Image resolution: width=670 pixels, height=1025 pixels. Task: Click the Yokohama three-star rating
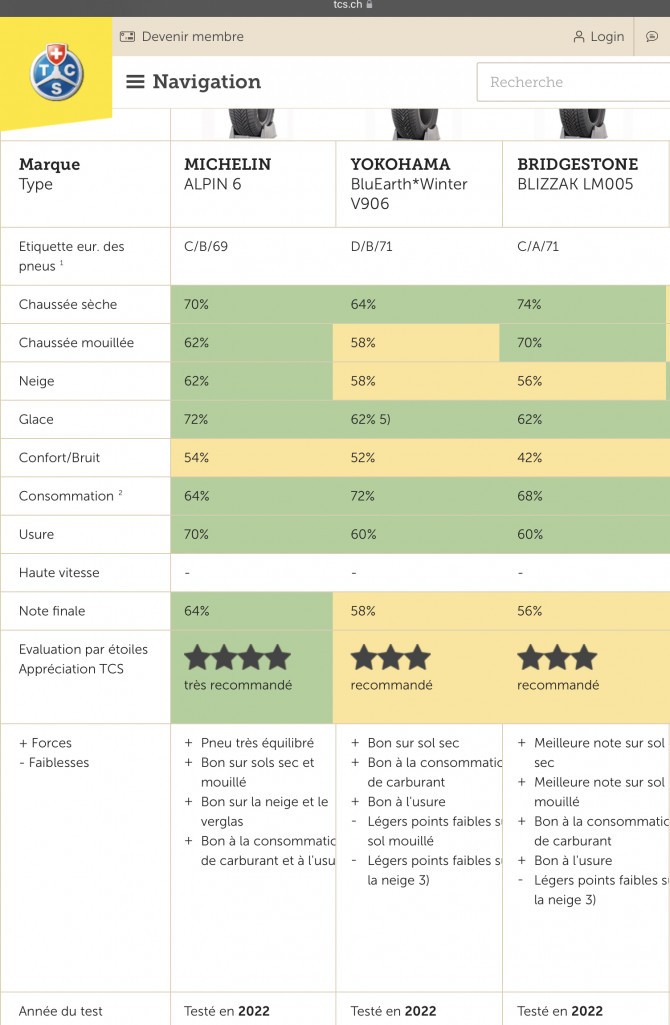tap(391, 658)
